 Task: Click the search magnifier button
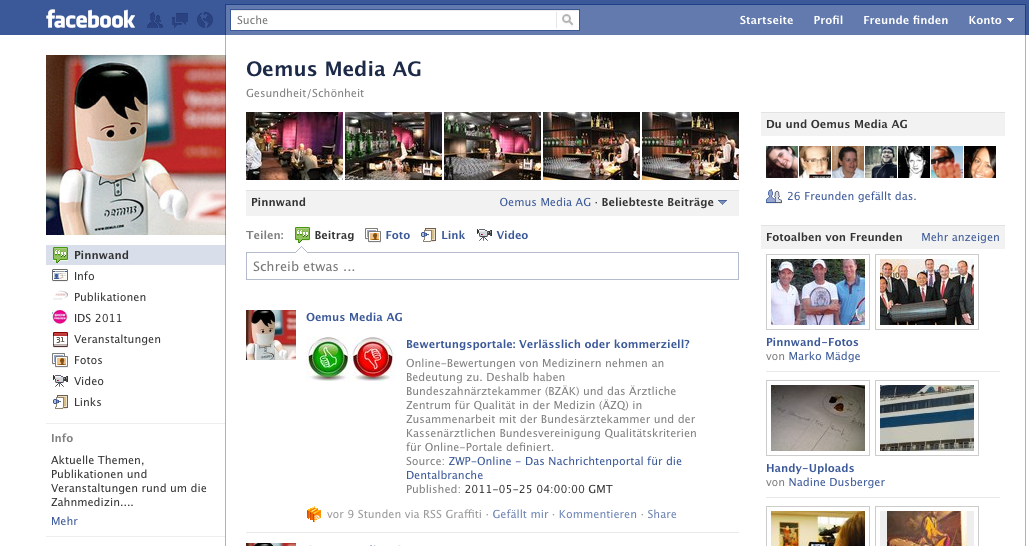point(568,20)
